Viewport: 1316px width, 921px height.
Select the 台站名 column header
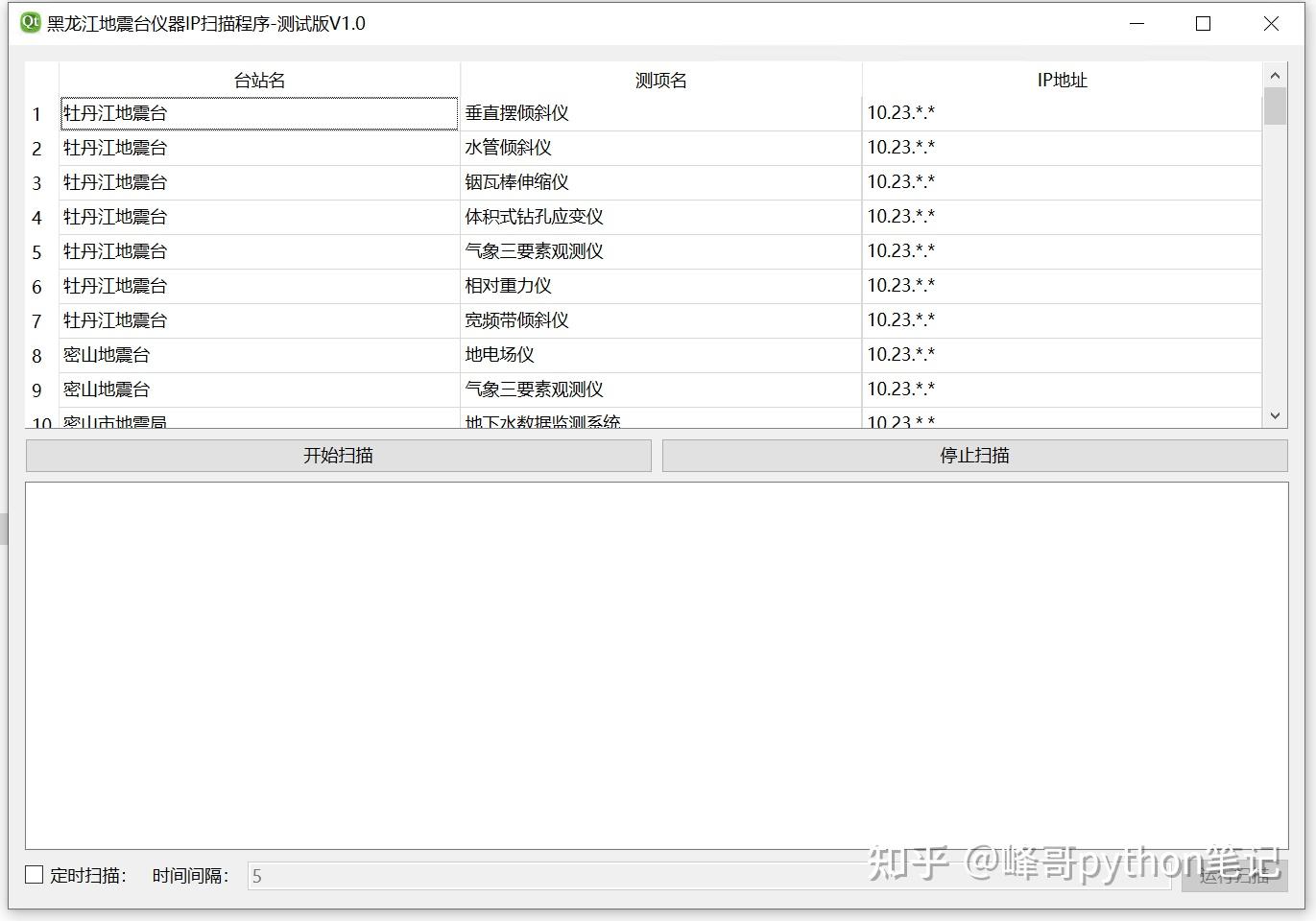click(x=259, y=80)
